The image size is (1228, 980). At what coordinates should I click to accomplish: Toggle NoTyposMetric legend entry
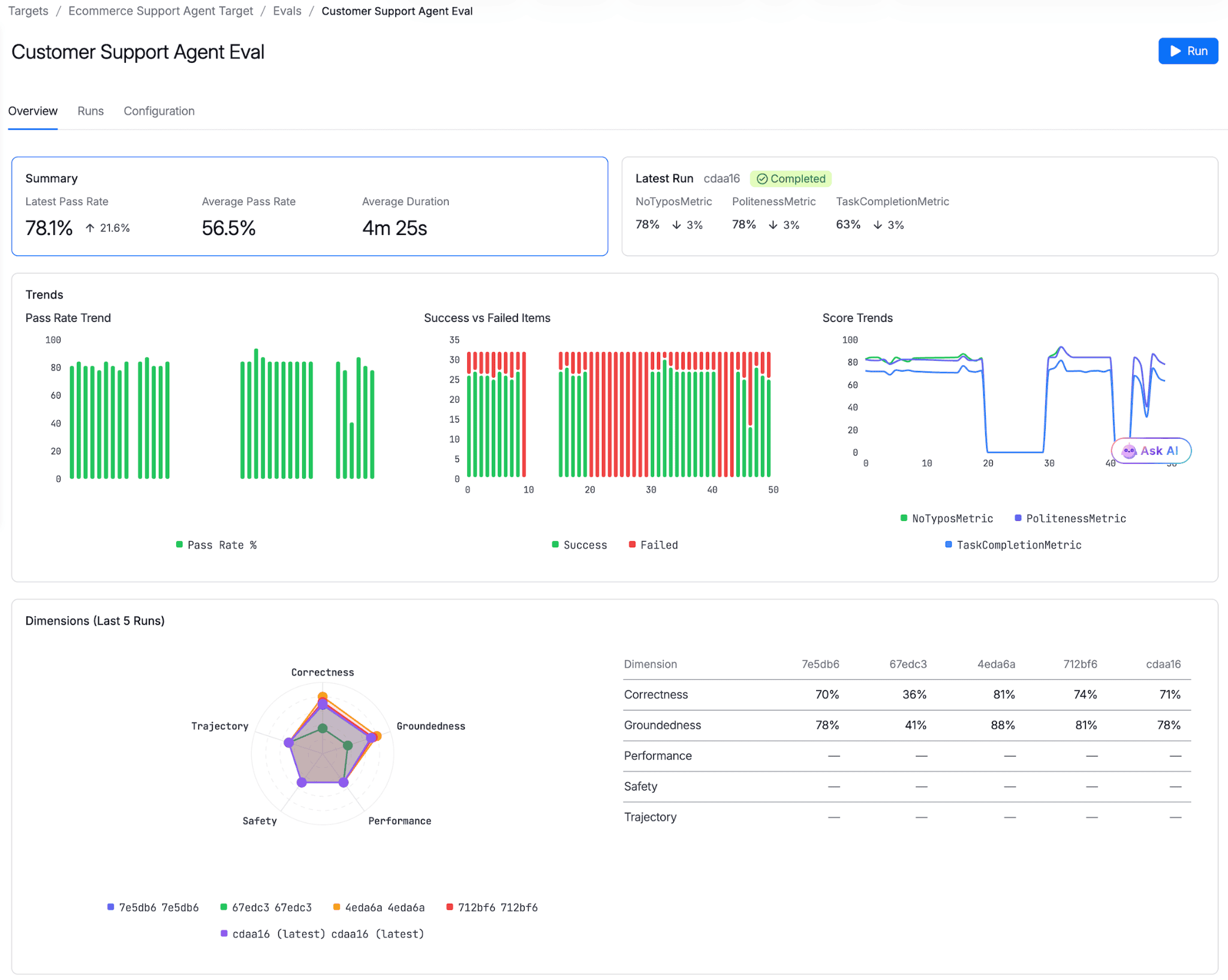[947, 518]
